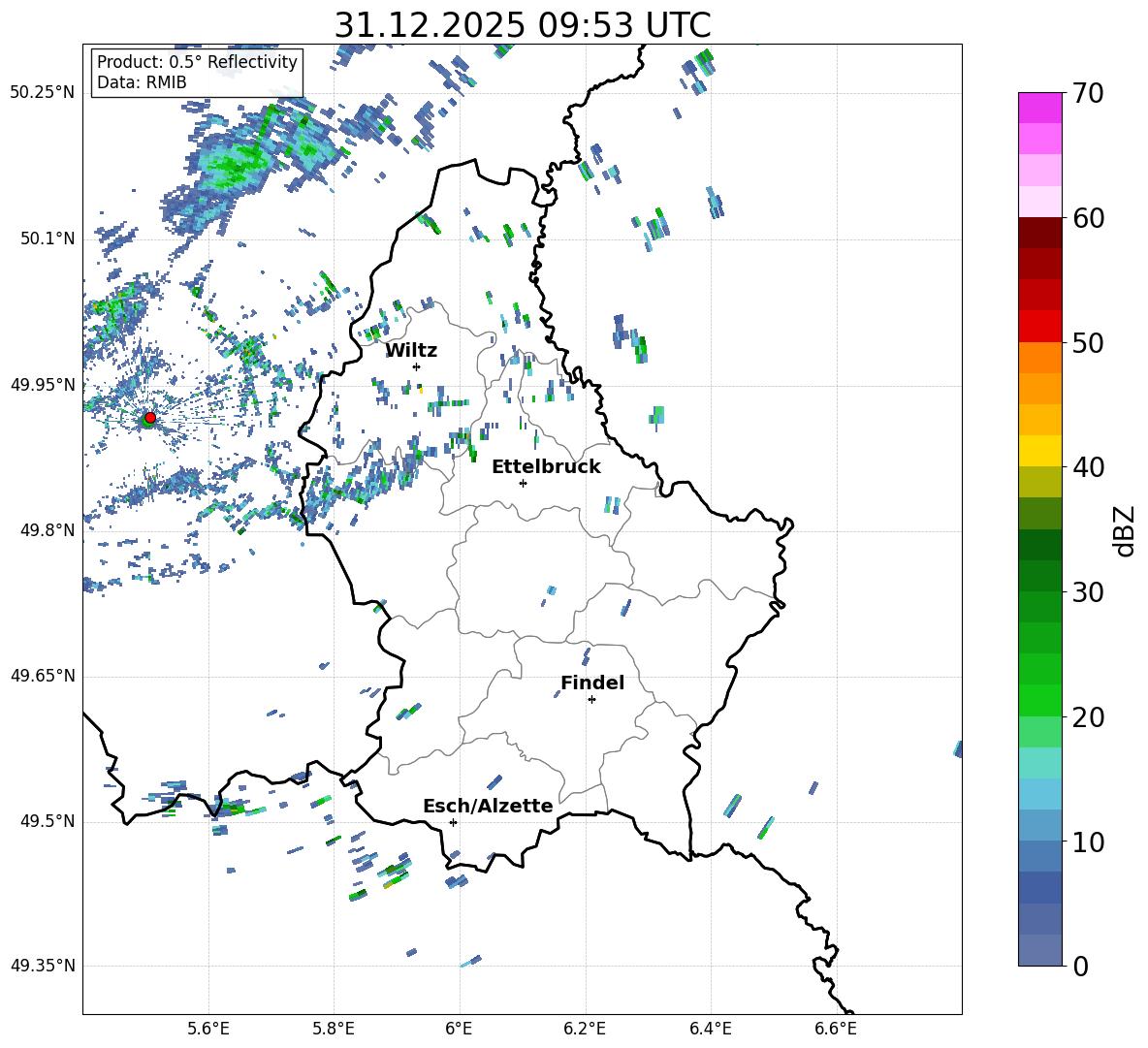The width and height of the screenshot is (1148, 1048).
Task: Click the Findel station cross marker
Action: (x=591, y=700)
